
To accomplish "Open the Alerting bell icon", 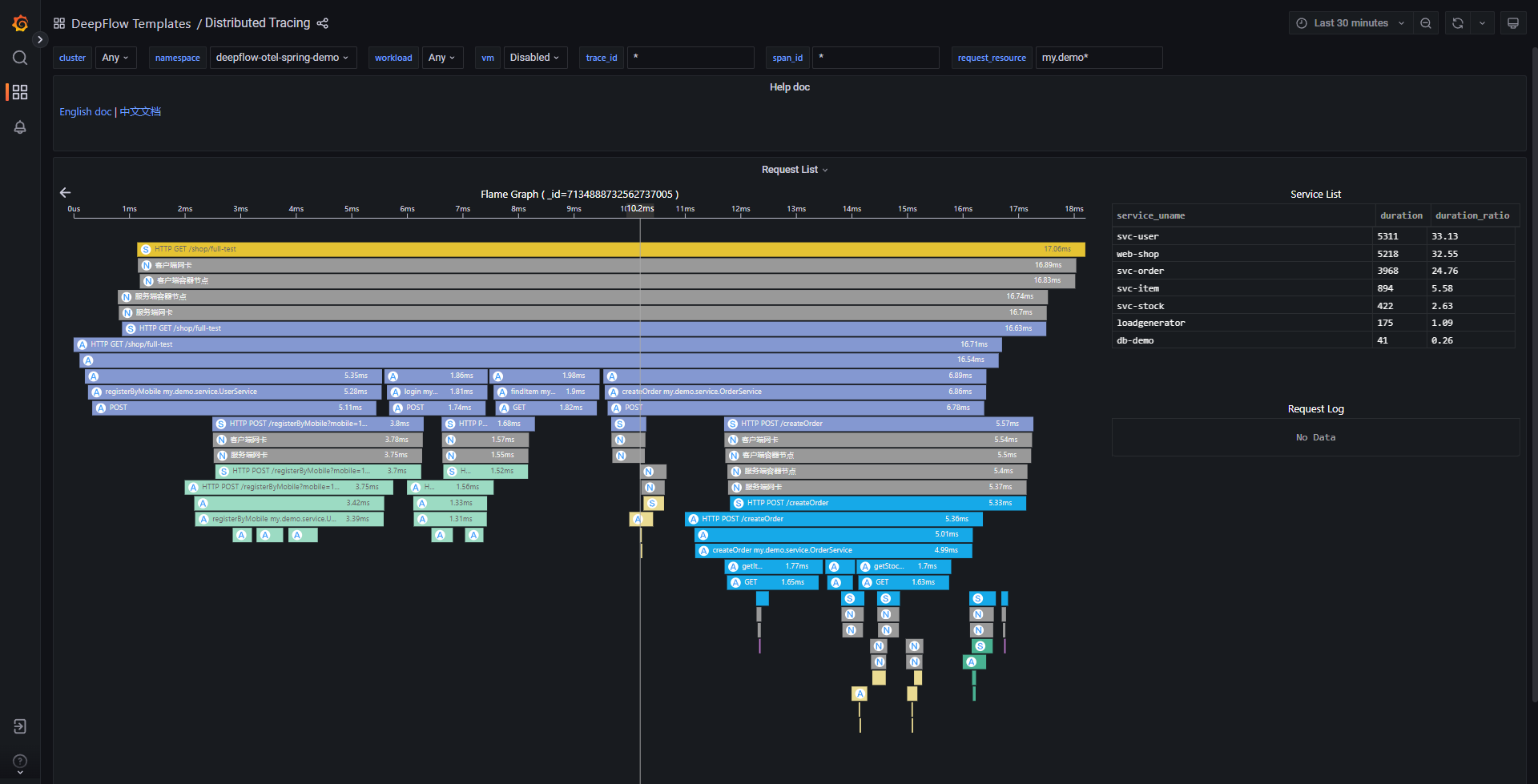I will point(20,127).
